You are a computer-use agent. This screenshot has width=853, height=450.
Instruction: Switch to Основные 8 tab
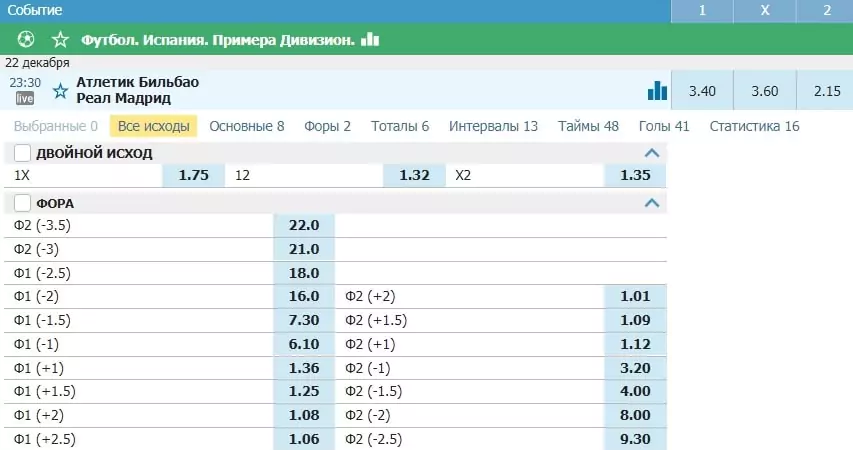pos(246,126)
